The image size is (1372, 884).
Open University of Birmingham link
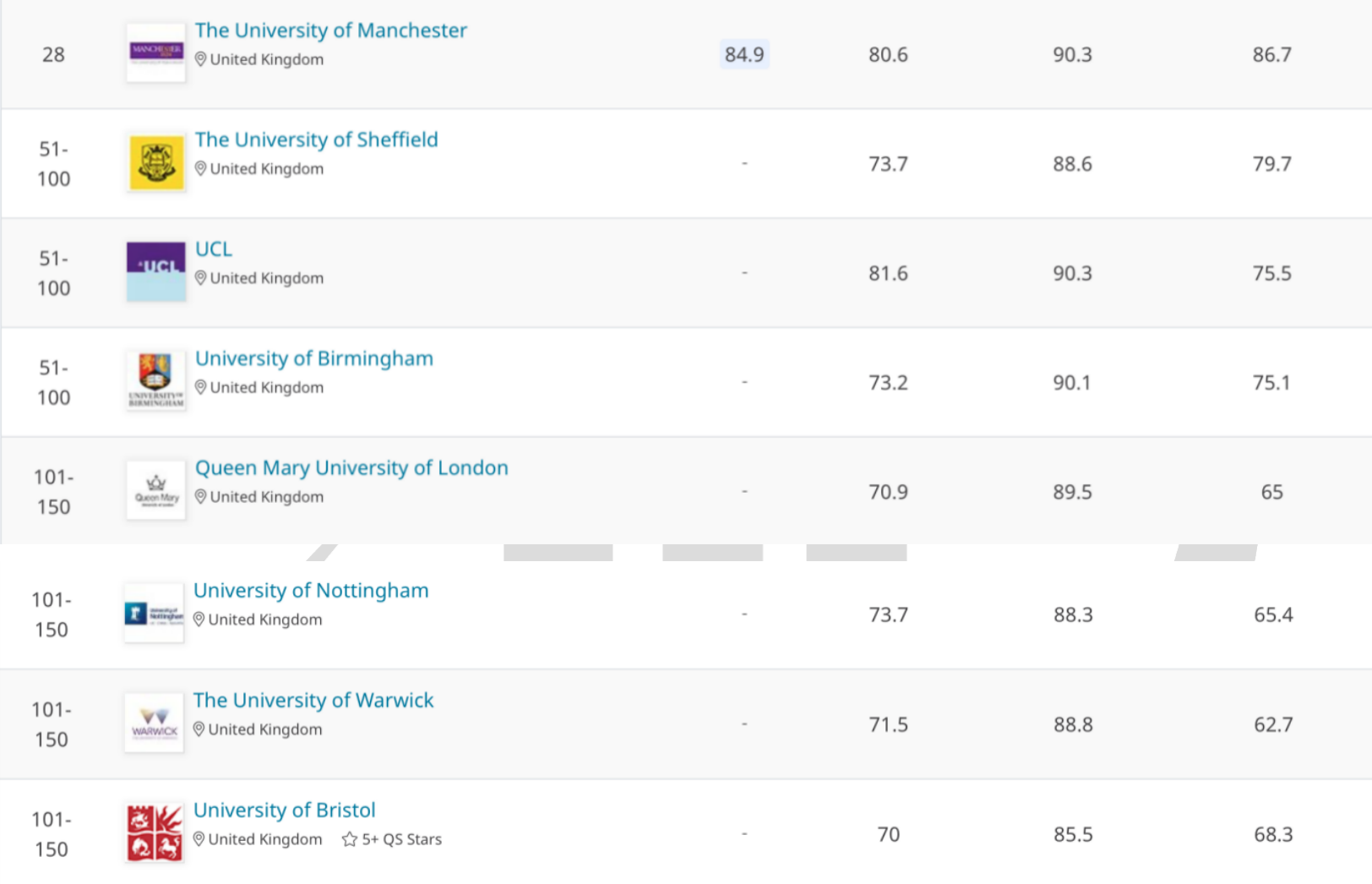click(313, 358)
